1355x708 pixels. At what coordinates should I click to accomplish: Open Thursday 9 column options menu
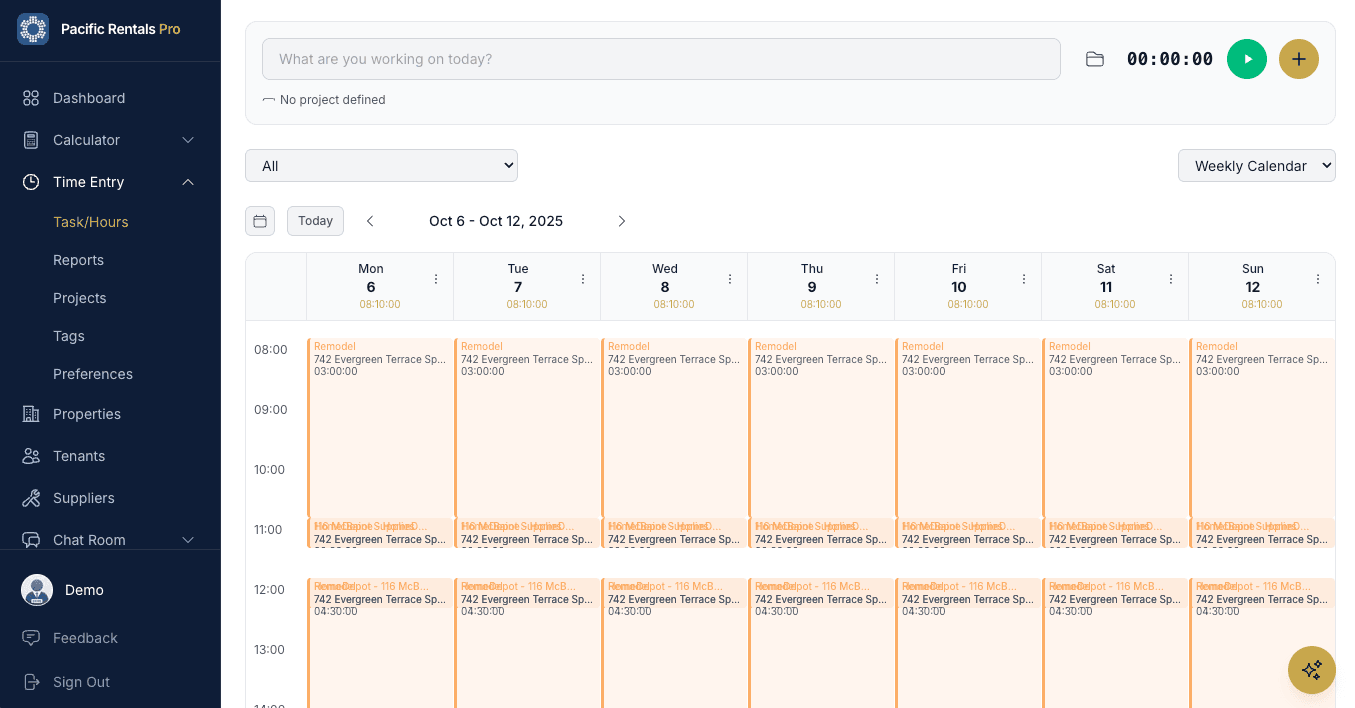pos(877,279)
